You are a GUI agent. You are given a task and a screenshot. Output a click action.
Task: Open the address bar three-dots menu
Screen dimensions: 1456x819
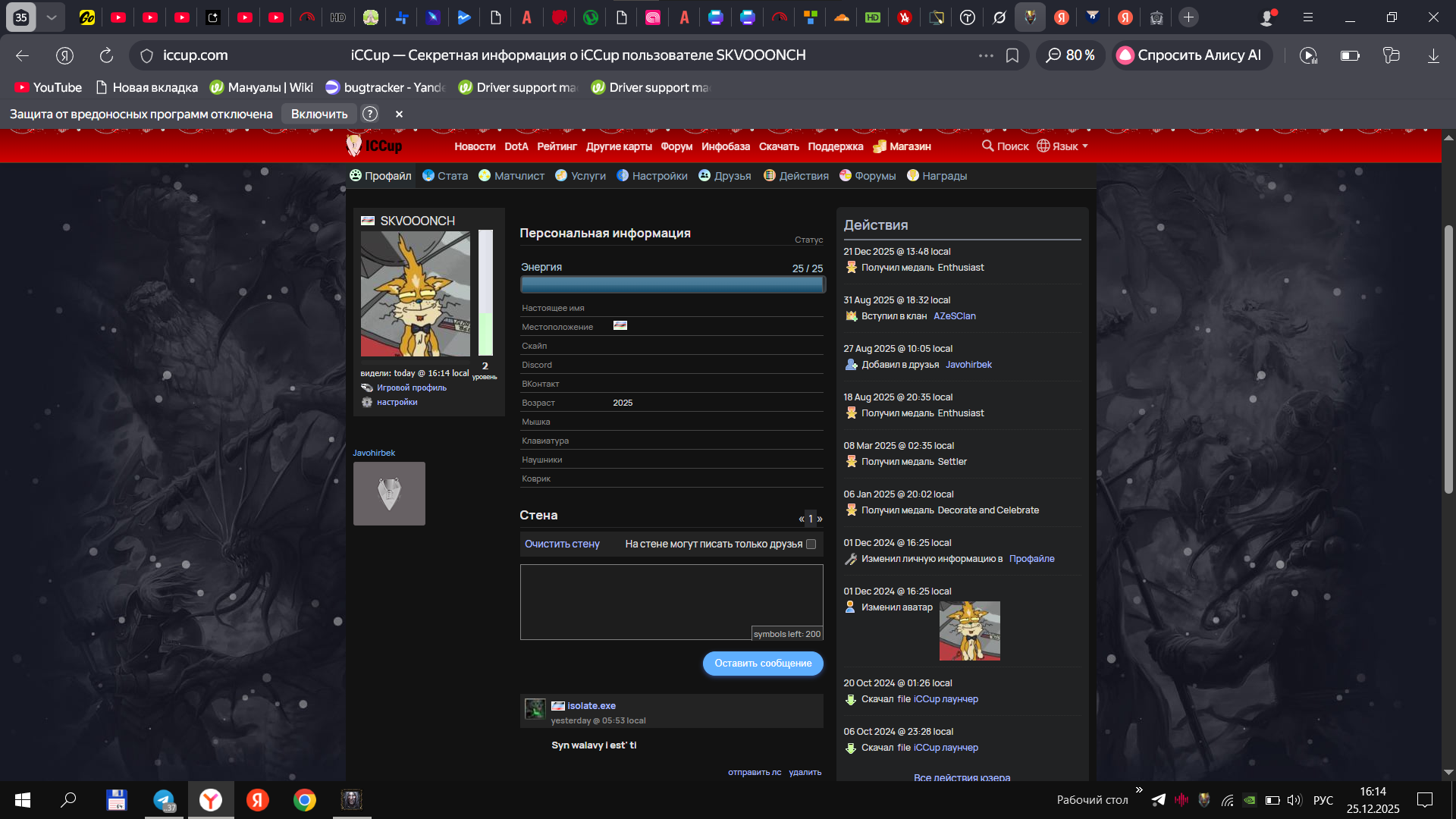[x=985, y=55]
